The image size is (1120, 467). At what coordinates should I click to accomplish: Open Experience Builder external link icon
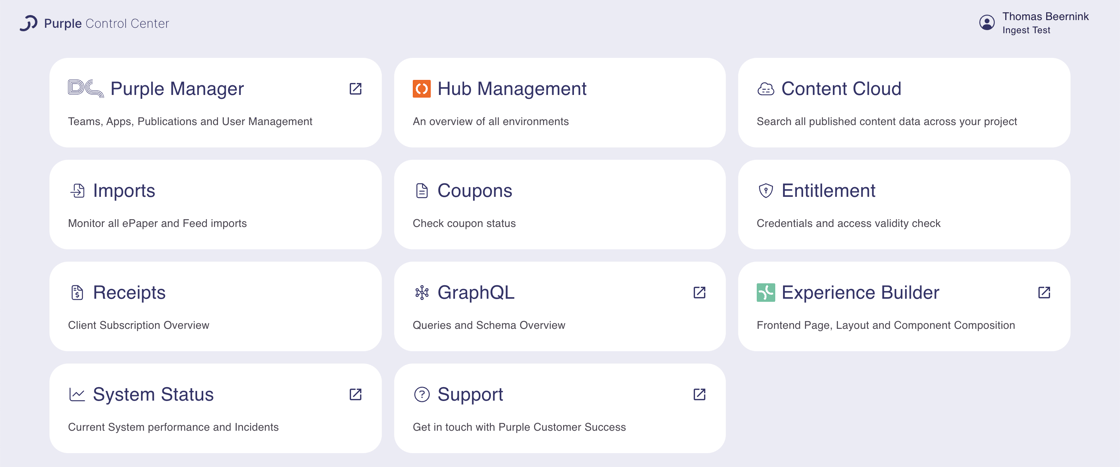tap(1044, 292)
